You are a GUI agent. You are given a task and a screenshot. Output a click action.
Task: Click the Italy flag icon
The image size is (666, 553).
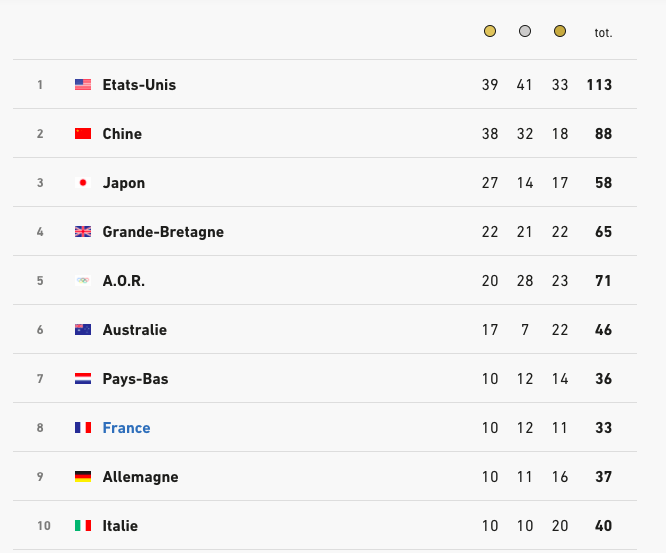click(x=83, y=526)
